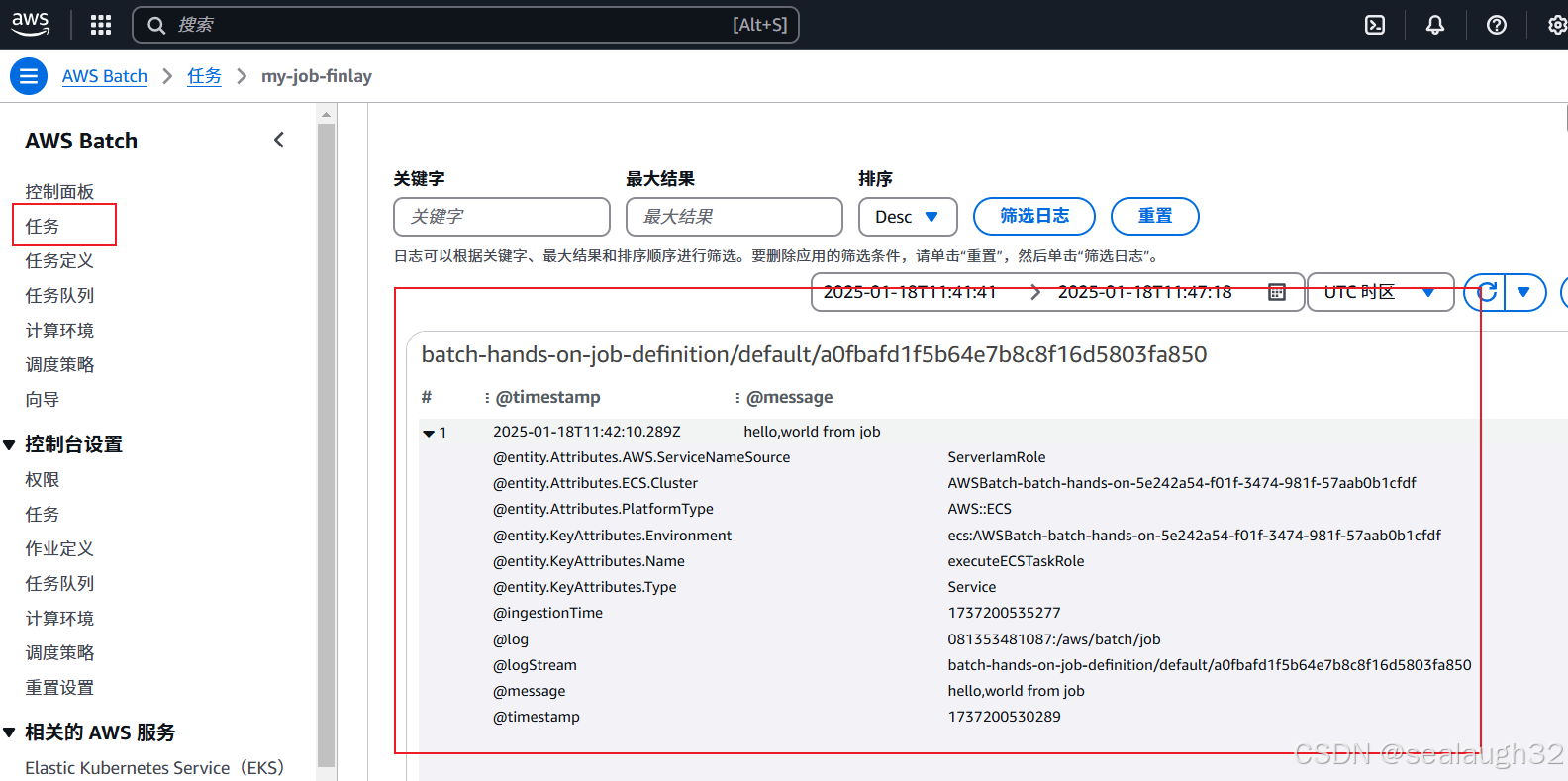The width and height of the screenshot is (1568, 781).
Task: Open the AWS services grid menu
Action: pos(101,25)
